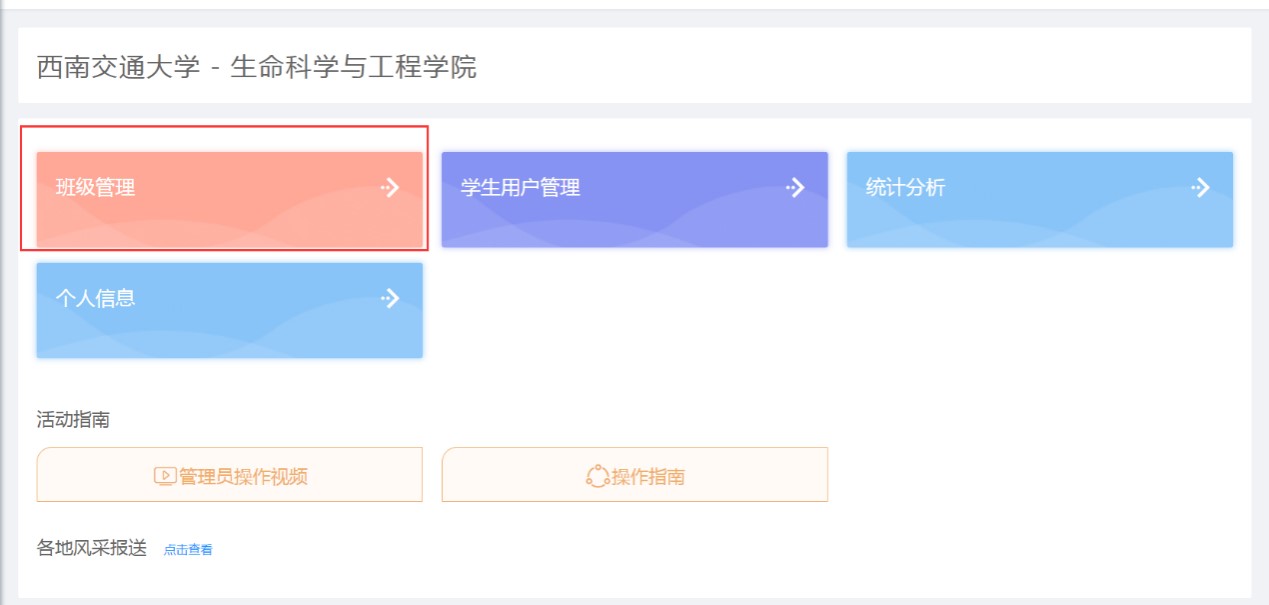The height and width of the screenshot is (605, 1269).
Task: Open the 个人信息 card
Action: pyautogui.click(x=230, y=310)
